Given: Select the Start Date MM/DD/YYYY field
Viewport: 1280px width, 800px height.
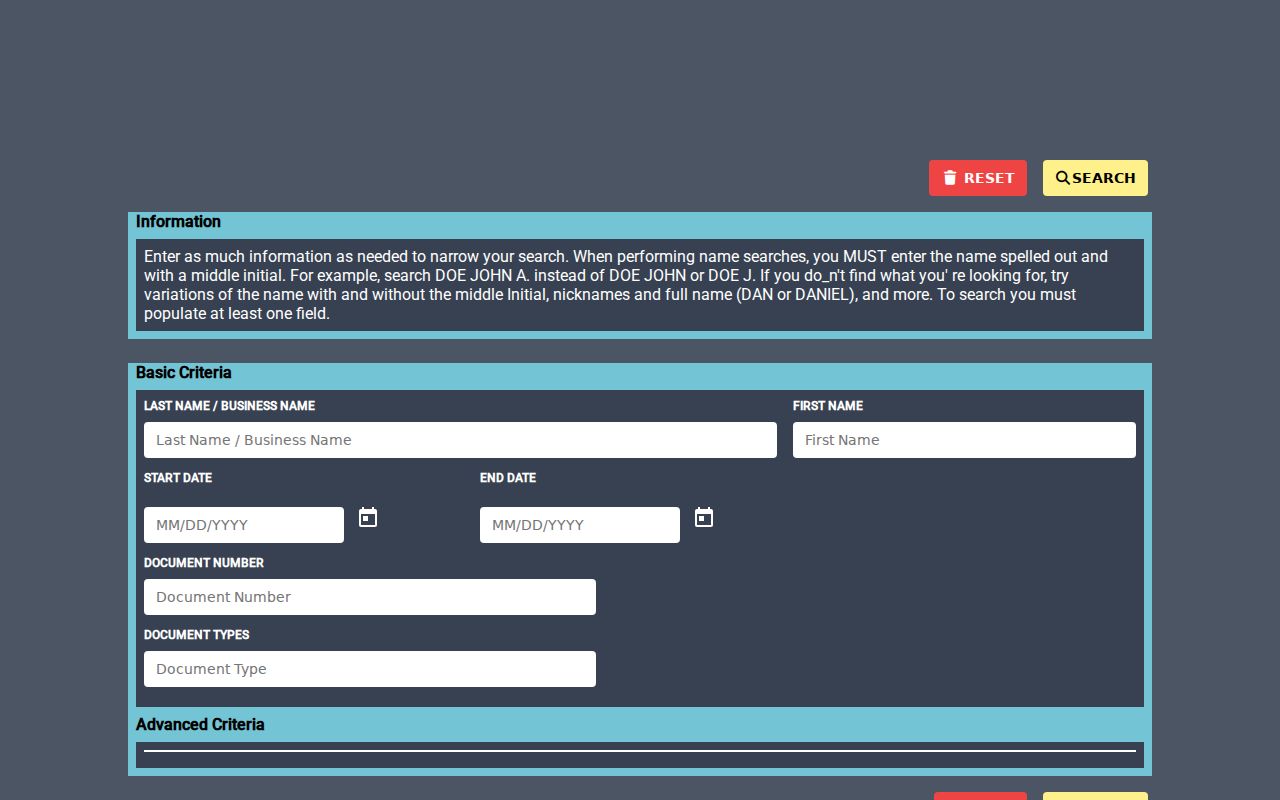Looking at the screenshot, I should (244, 525).
